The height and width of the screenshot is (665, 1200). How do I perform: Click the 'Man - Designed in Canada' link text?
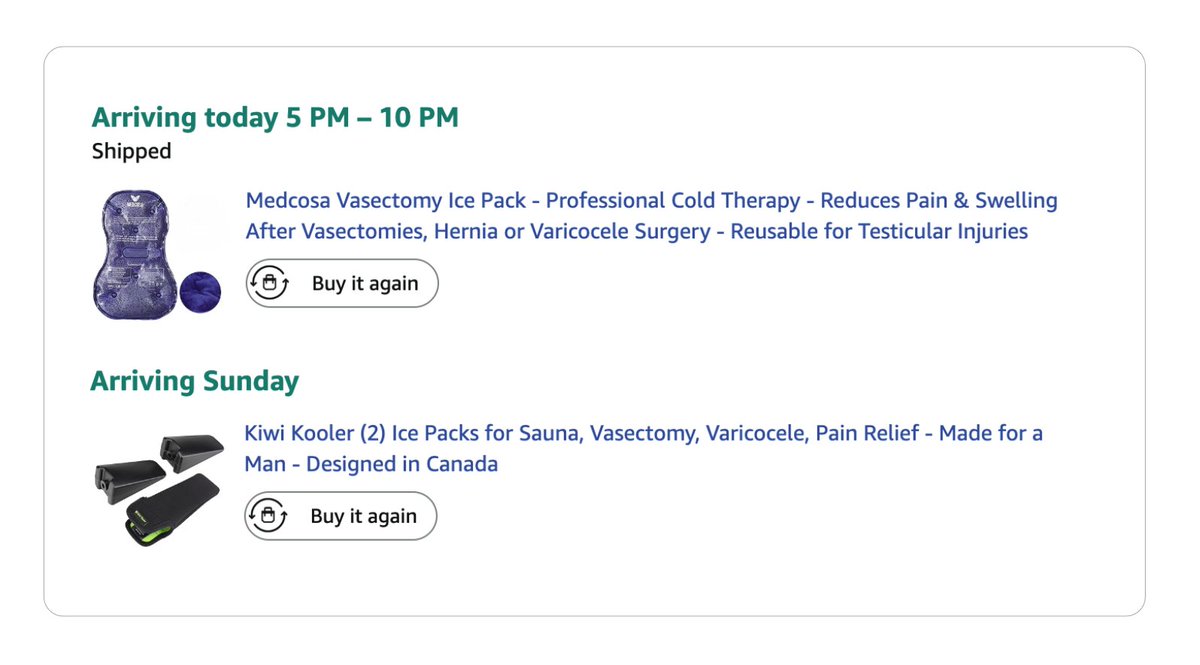tap(371, 465)
